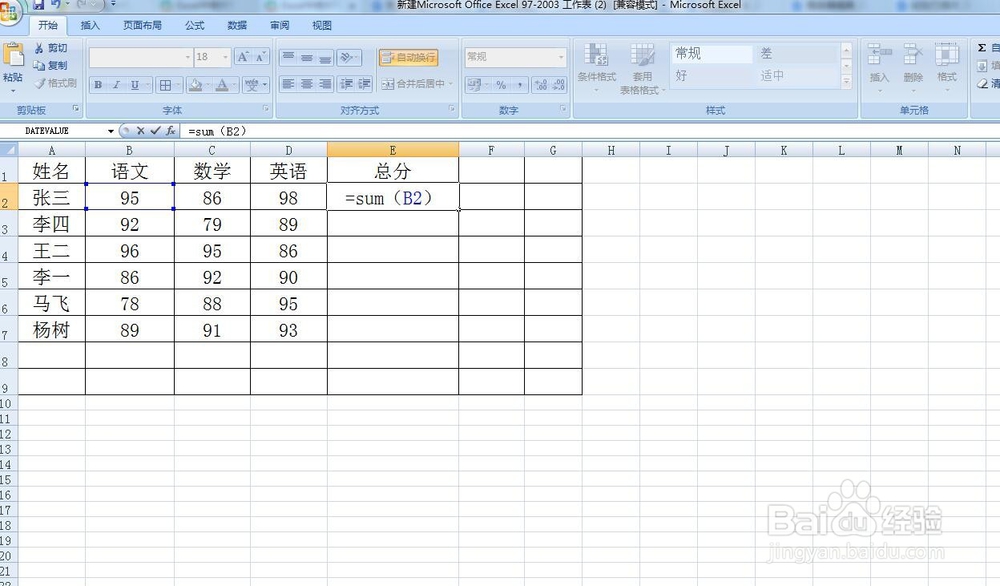Activate the Format Painter (格式刷)

click(x=55, y=83)
